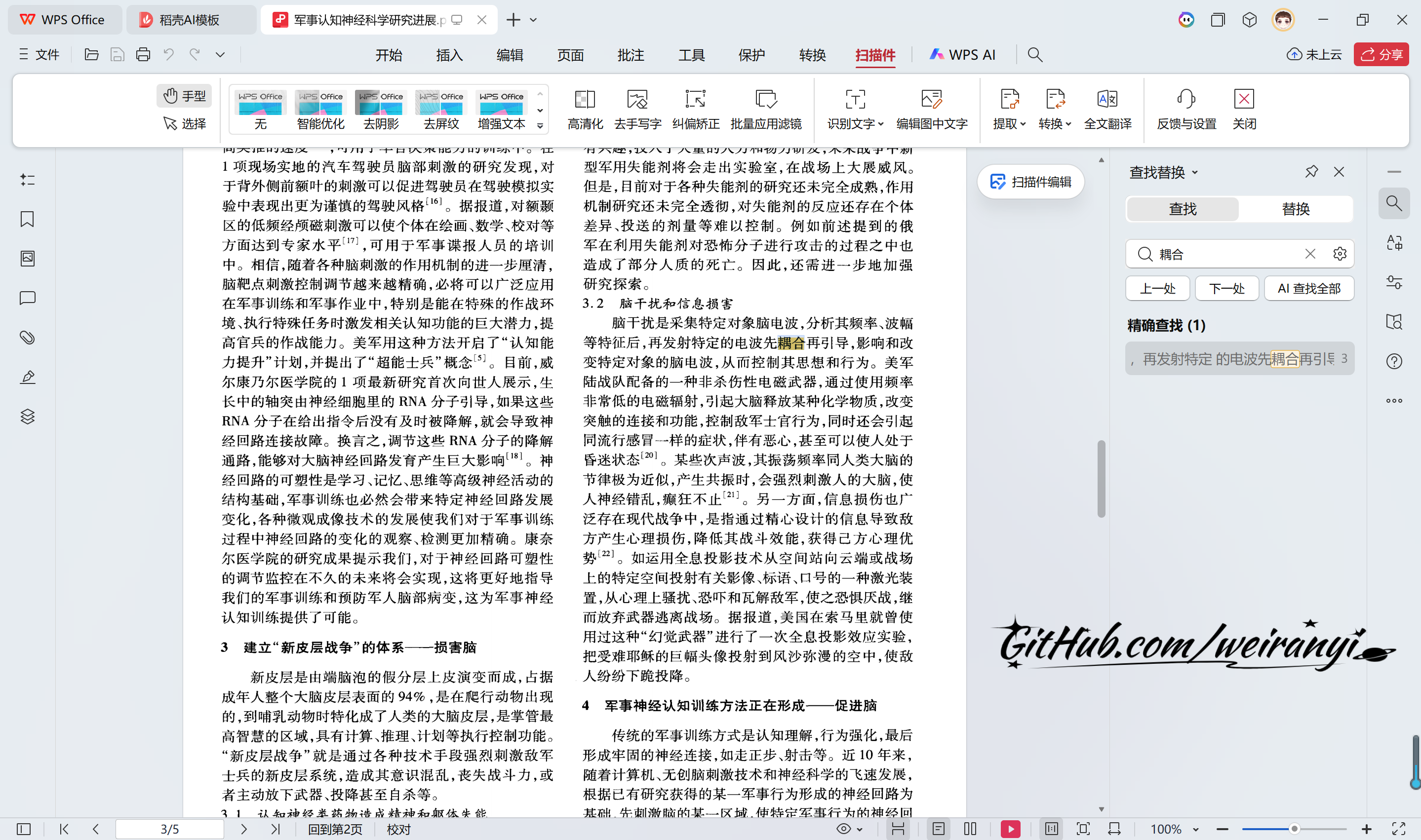Expand the 识别文字 dropdown

pos(881,124)
